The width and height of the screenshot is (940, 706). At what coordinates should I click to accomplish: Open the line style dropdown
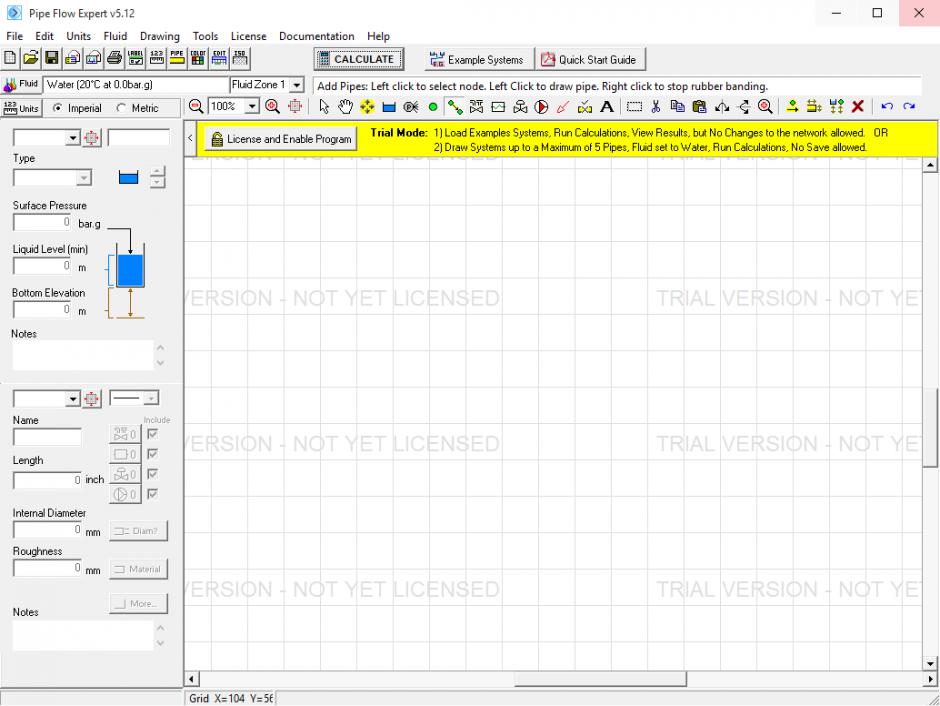click(152, 398)
